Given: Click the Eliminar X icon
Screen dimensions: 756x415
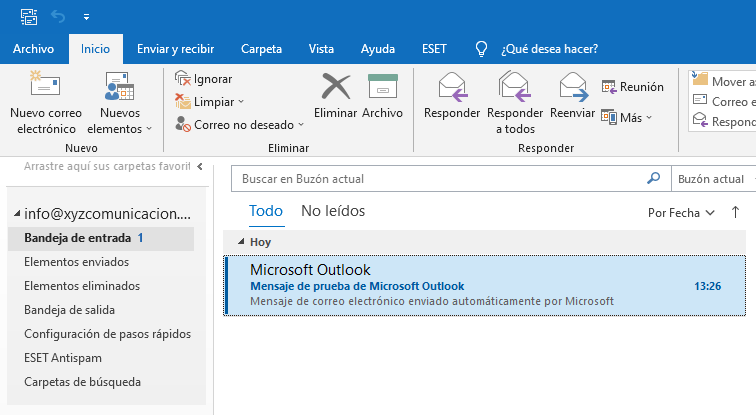Looking at the screenshot, I should [336, 86].
